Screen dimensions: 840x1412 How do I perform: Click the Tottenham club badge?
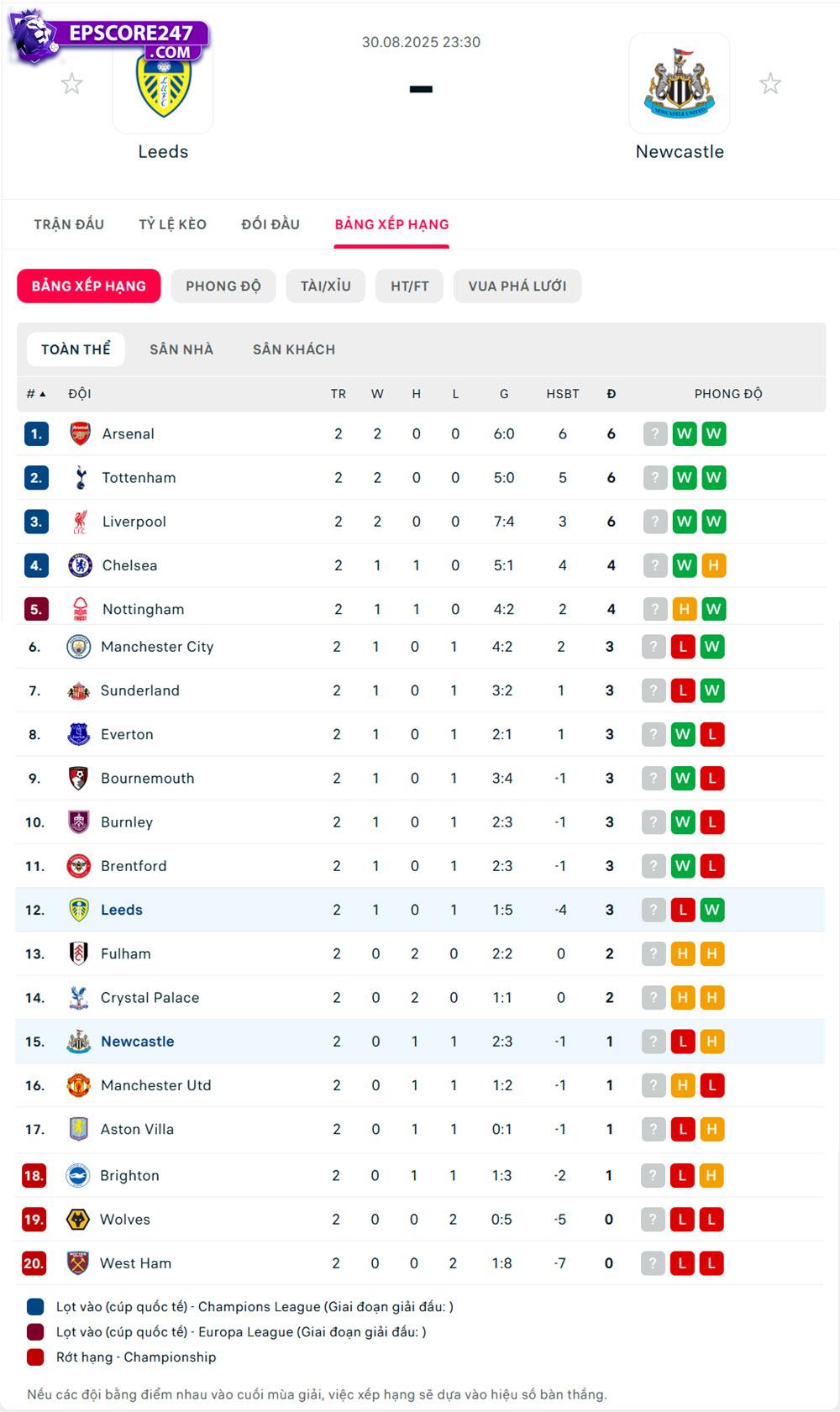click(80, 478)
